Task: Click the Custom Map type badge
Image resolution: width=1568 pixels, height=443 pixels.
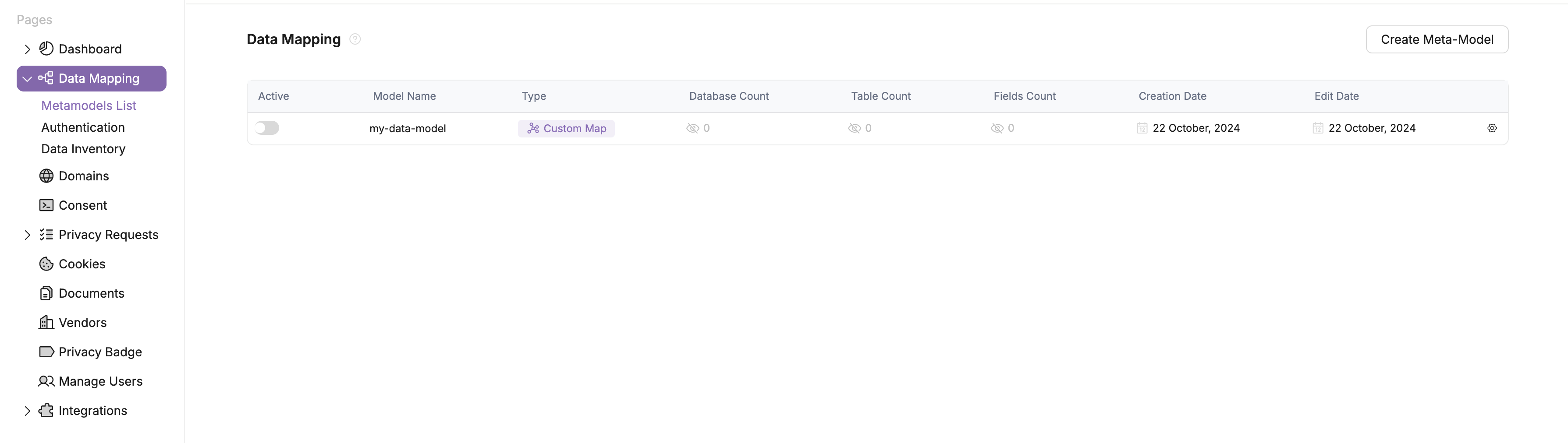Action: (566, 128)
